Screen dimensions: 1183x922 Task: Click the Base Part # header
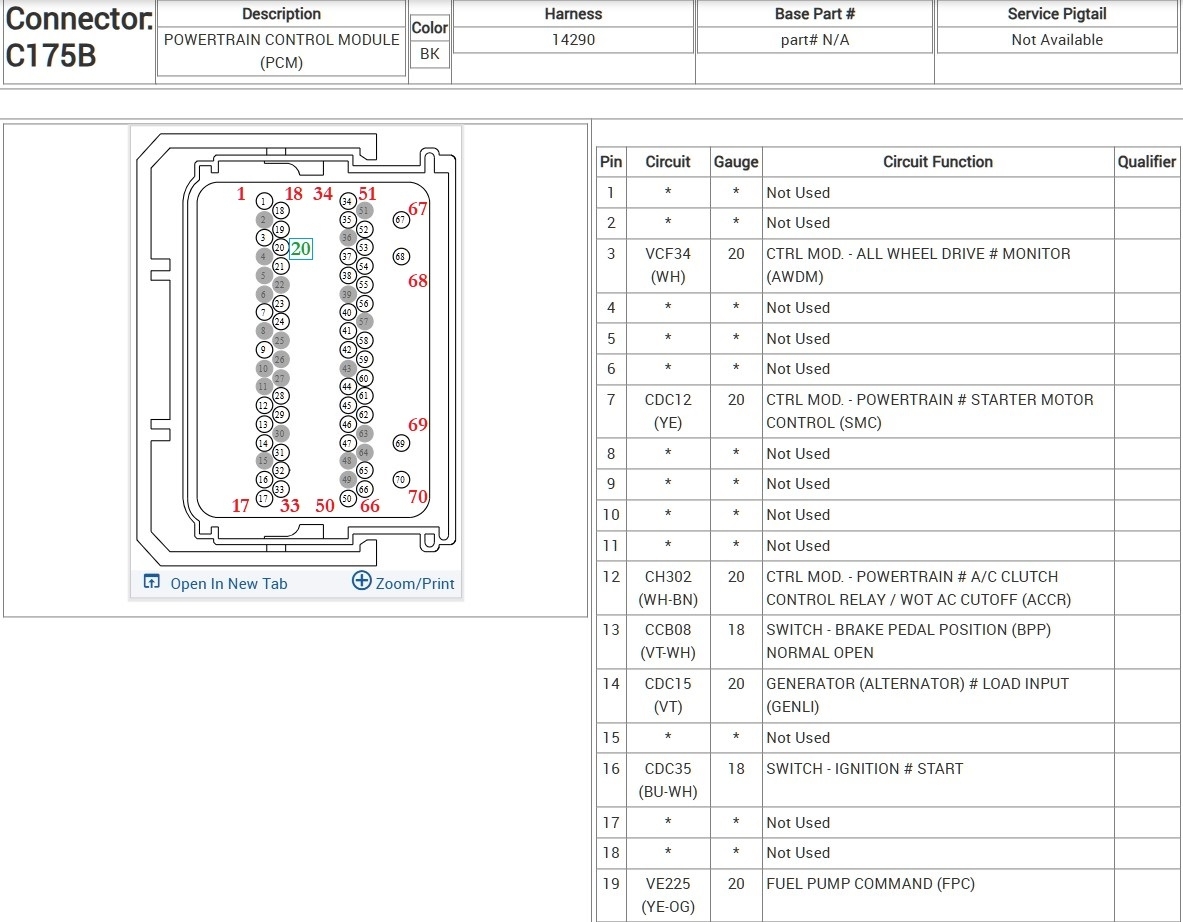tap(815, 14)
